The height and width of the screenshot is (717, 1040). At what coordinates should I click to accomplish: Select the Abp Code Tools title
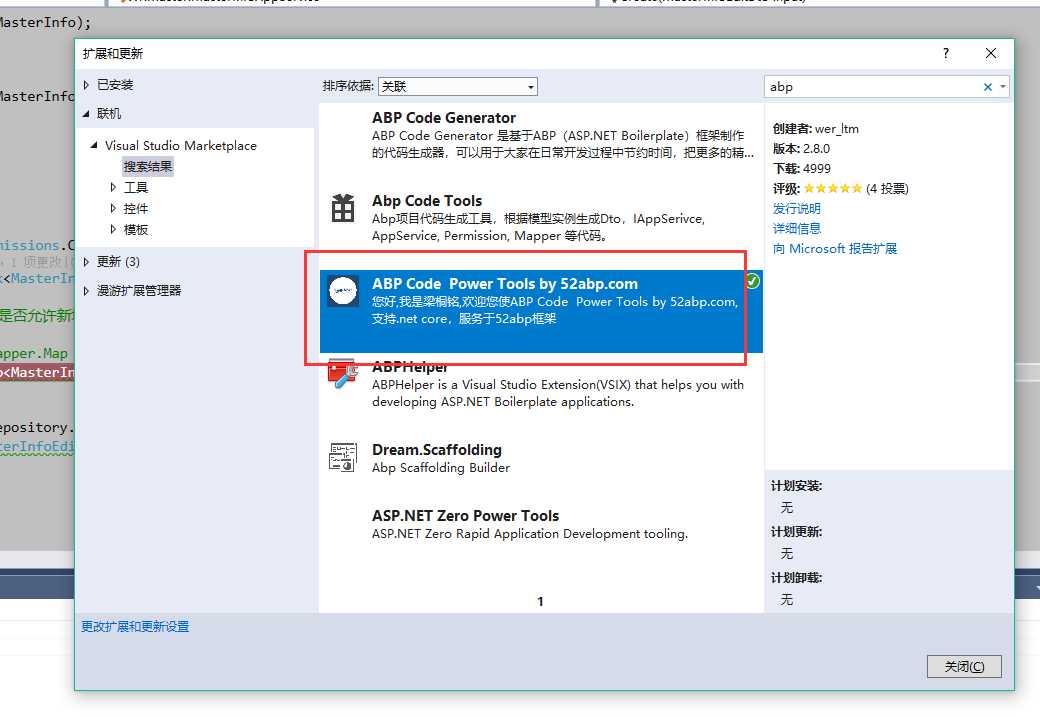pos(427,201)
